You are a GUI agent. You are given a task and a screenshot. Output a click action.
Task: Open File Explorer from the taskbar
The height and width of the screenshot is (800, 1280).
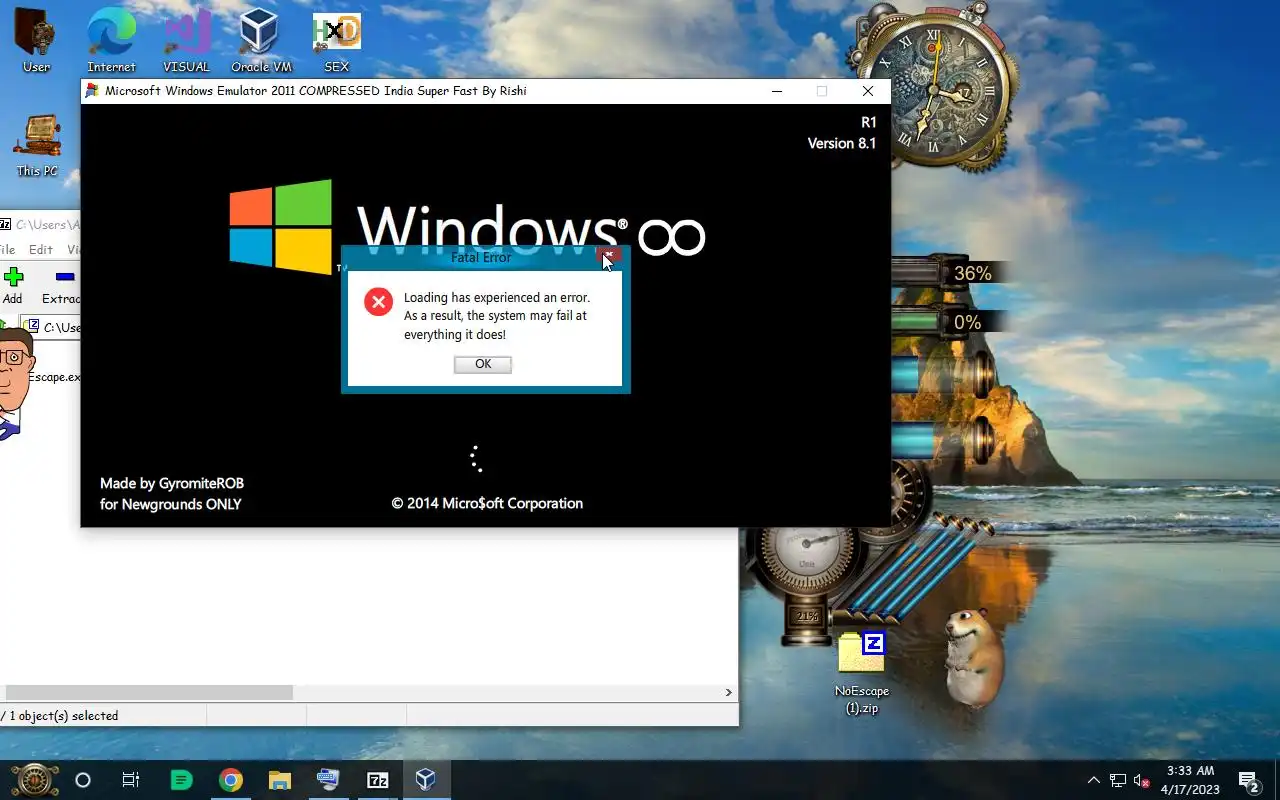[279, 780]
